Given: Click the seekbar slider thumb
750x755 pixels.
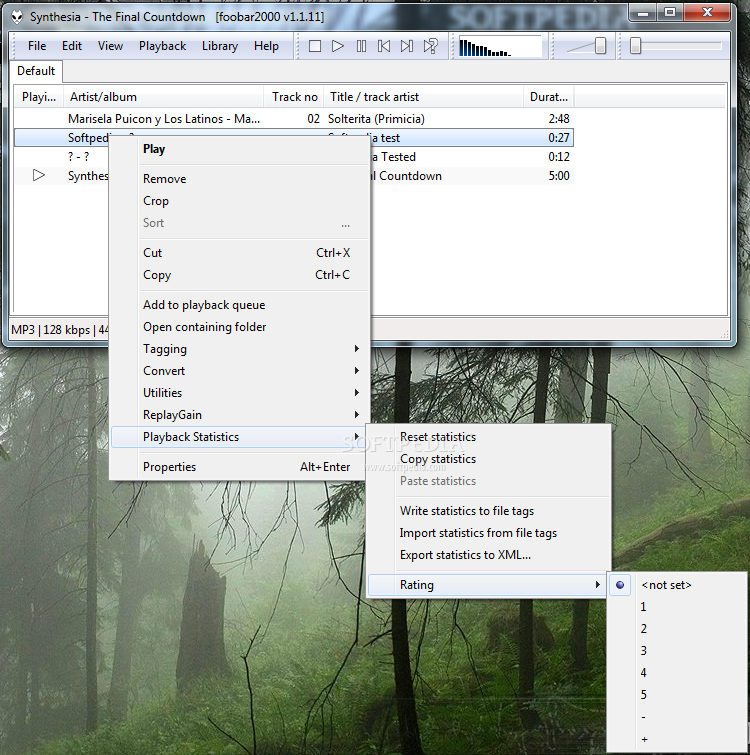Looking at the screenshot, I should pos(635,46).
